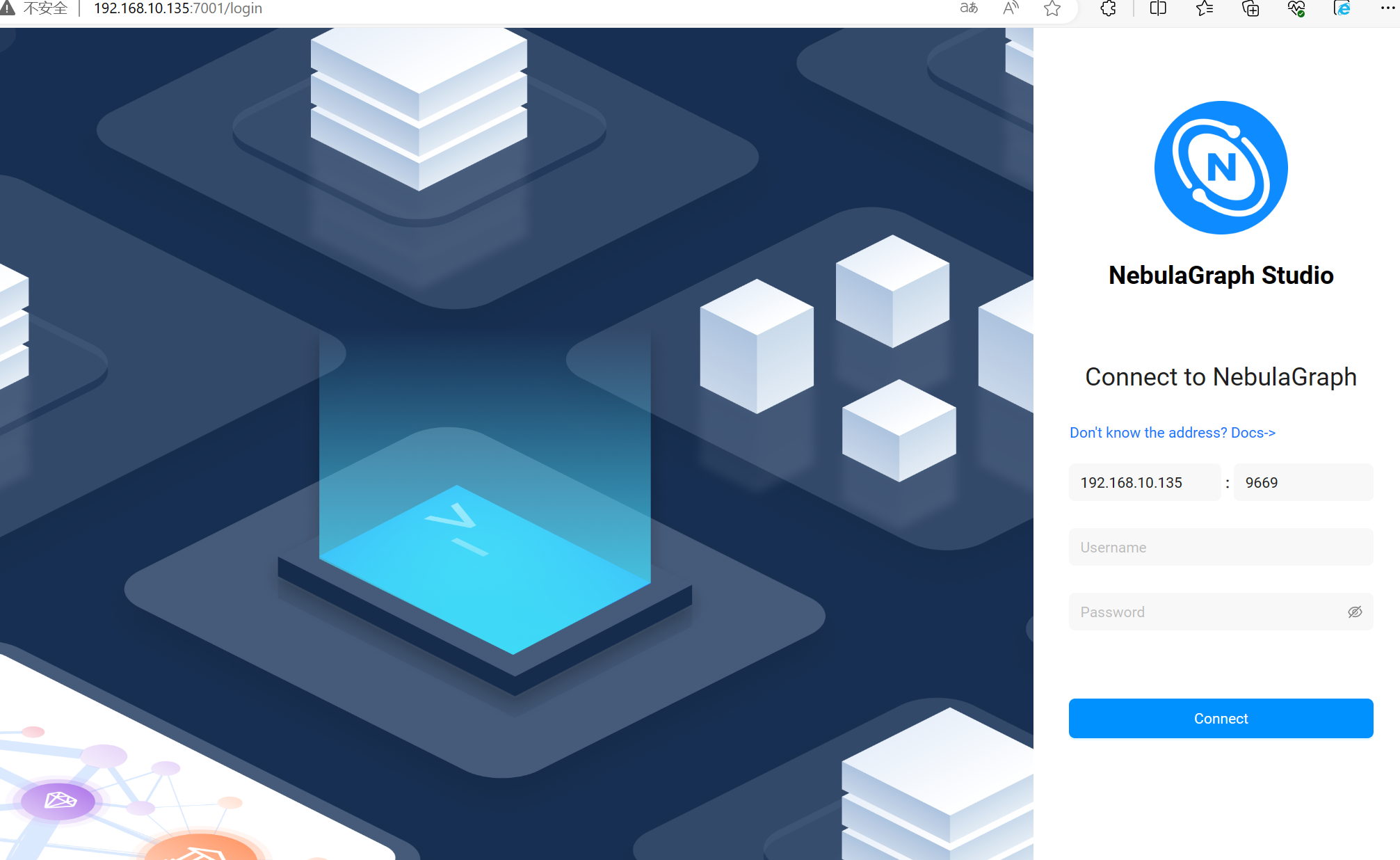Screen dimensions: 1400x860
Task: Open Browser essentials heart icon
Action: click(x=1296, y=8)
